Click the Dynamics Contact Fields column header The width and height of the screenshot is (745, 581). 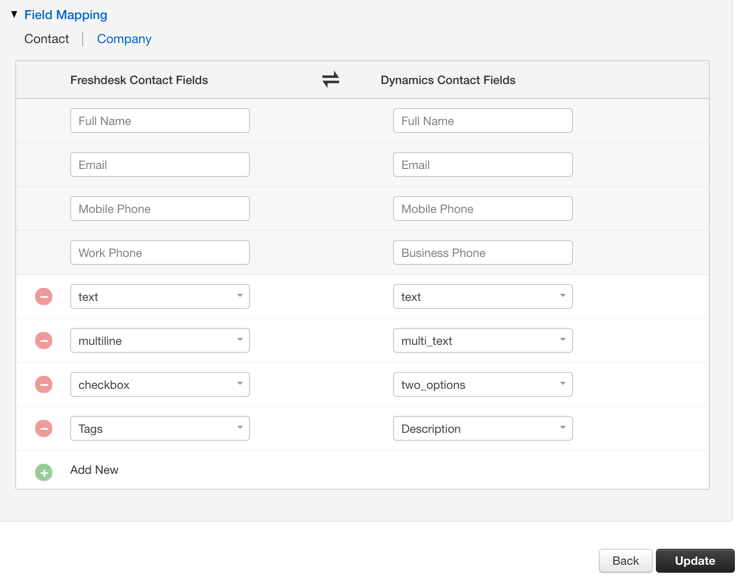(x=448, y=80)
